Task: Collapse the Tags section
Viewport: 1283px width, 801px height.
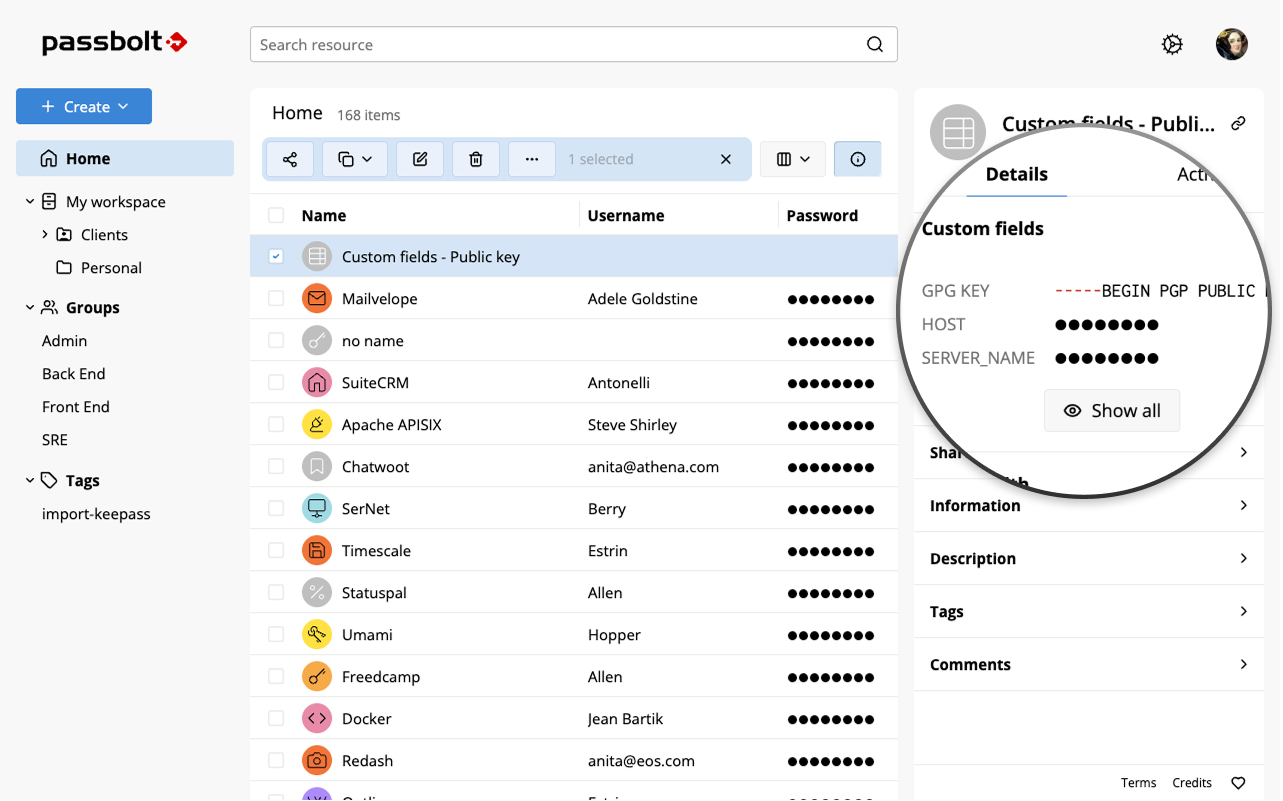Action: [30, 481]
